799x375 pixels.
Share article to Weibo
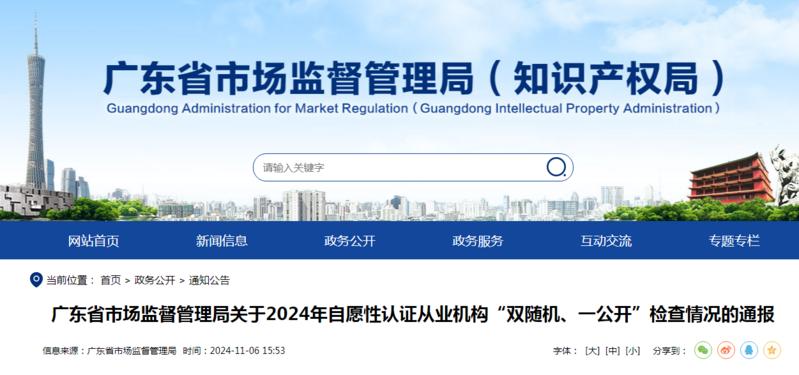pyautogui.click(x=726, y=350)
